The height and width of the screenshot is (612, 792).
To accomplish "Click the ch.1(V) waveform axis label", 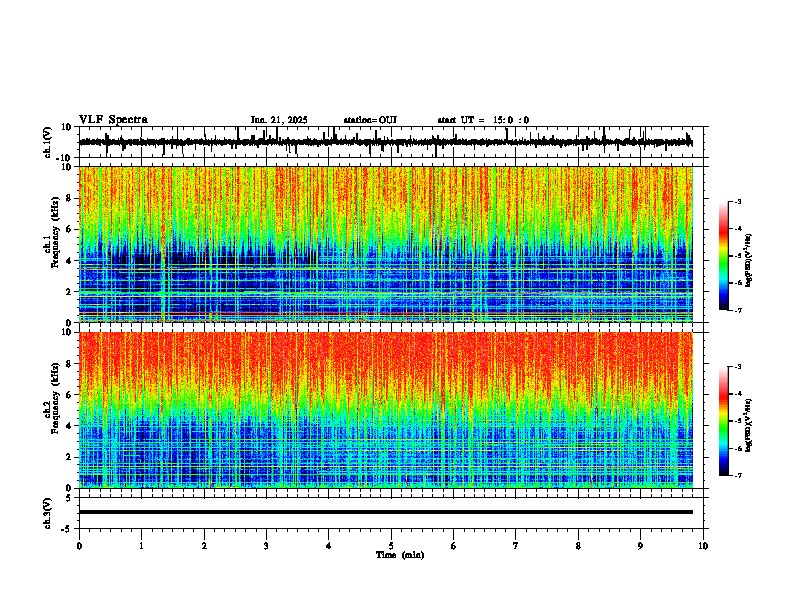I will coord(48,142).
